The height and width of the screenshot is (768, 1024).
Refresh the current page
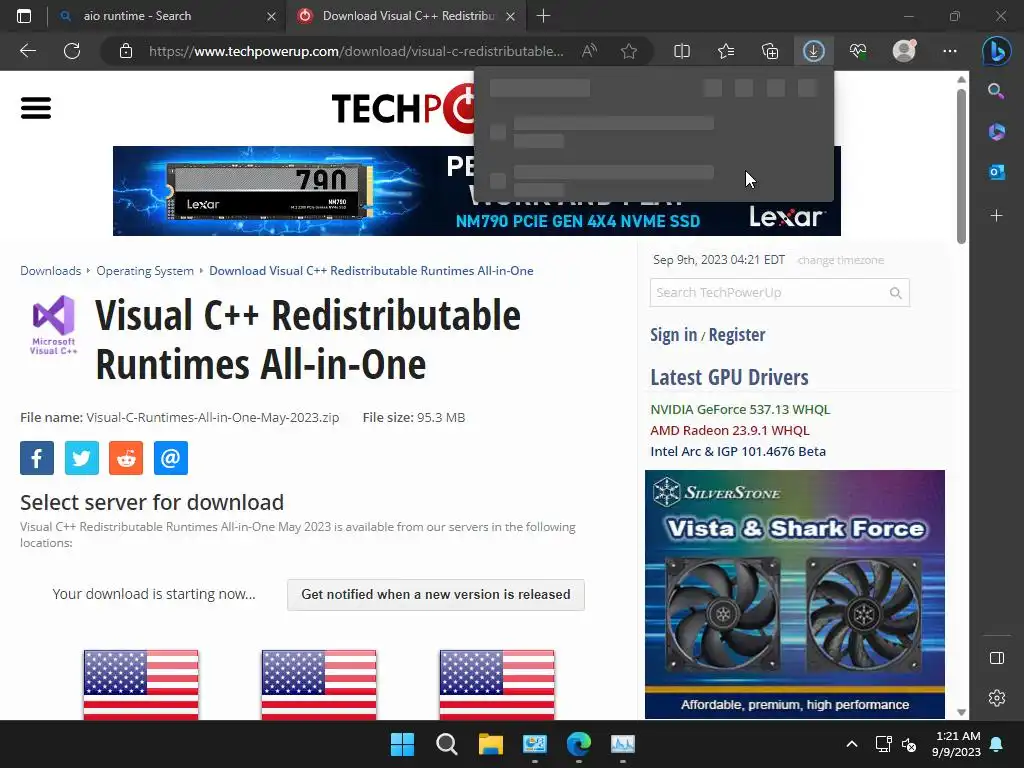72,51
